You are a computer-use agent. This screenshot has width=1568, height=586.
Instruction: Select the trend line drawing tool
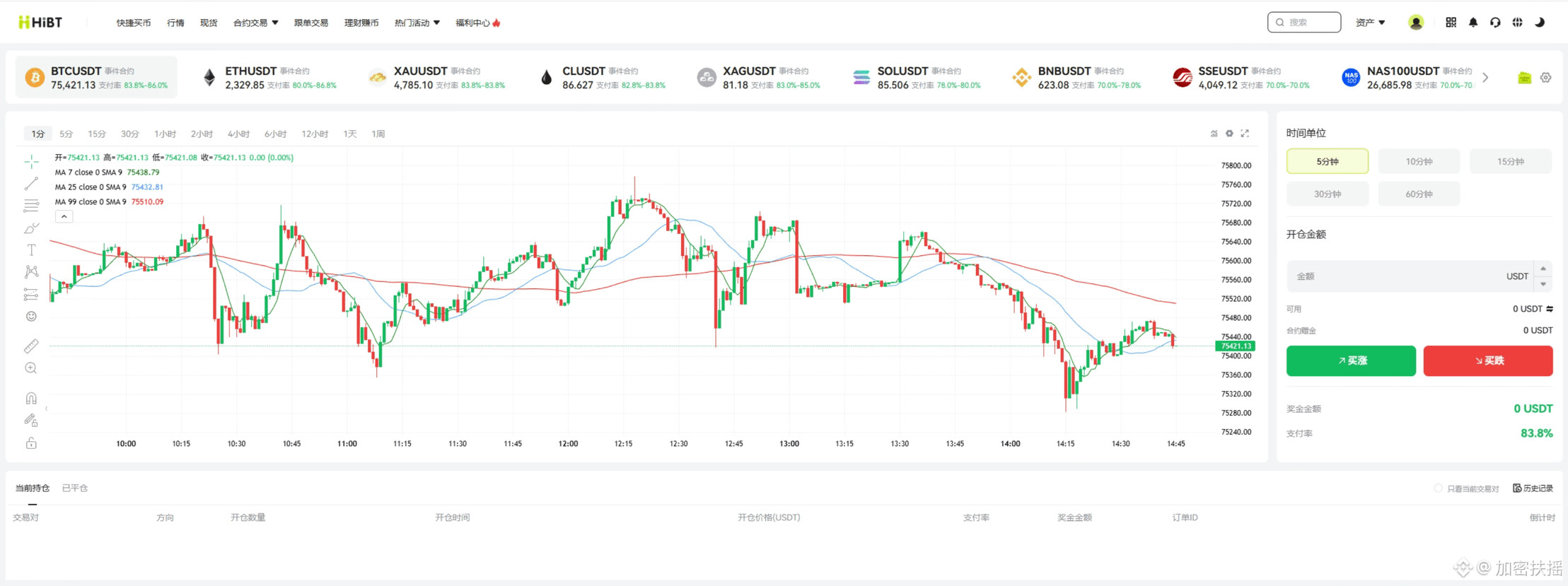(x=31, y=184)
